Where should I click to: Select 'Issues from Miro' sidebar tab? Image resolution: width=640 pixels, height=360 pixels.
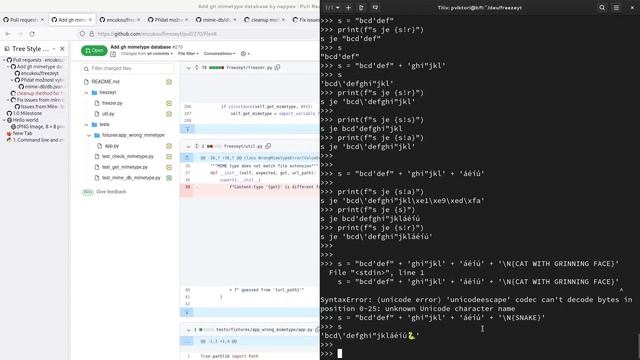coord(39,107)
